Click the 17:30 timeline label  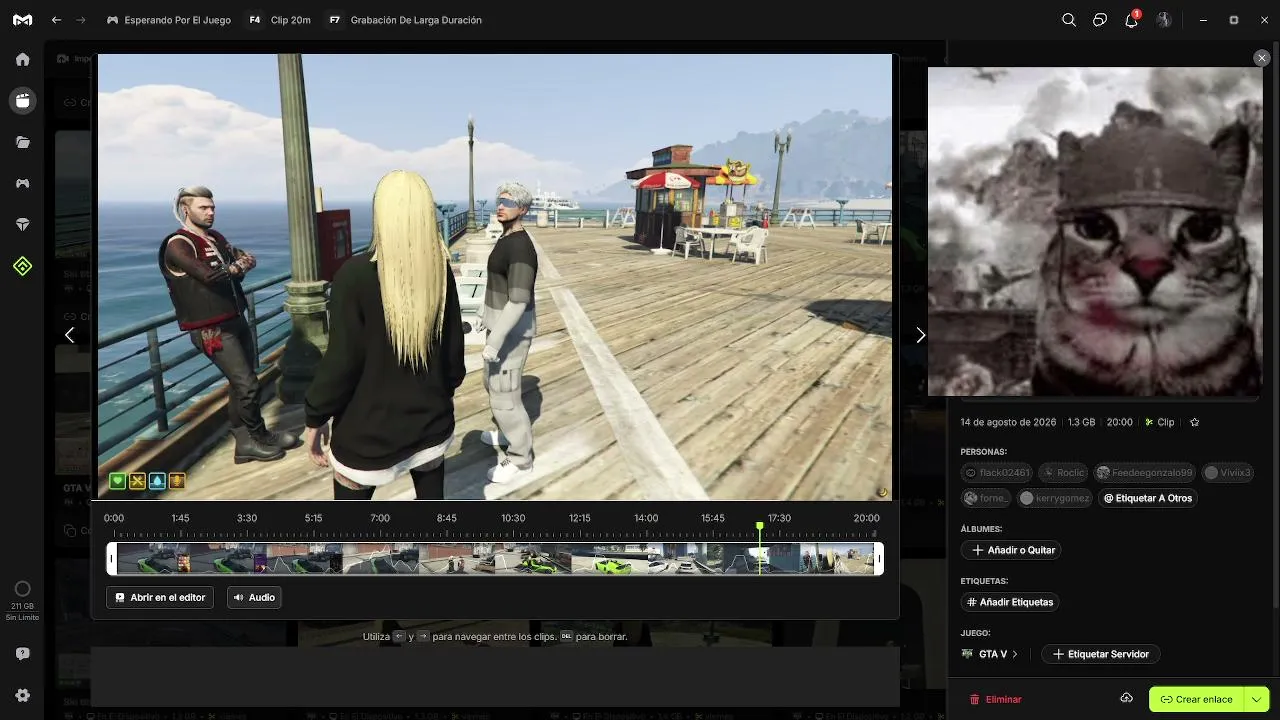[x=779, y=518]
